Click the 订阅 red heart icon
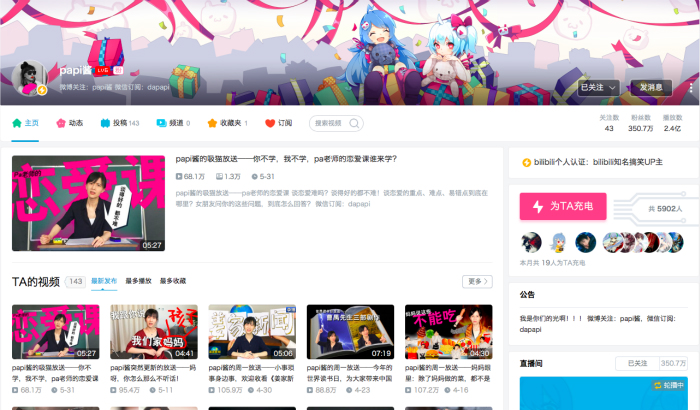 point(270,123)
